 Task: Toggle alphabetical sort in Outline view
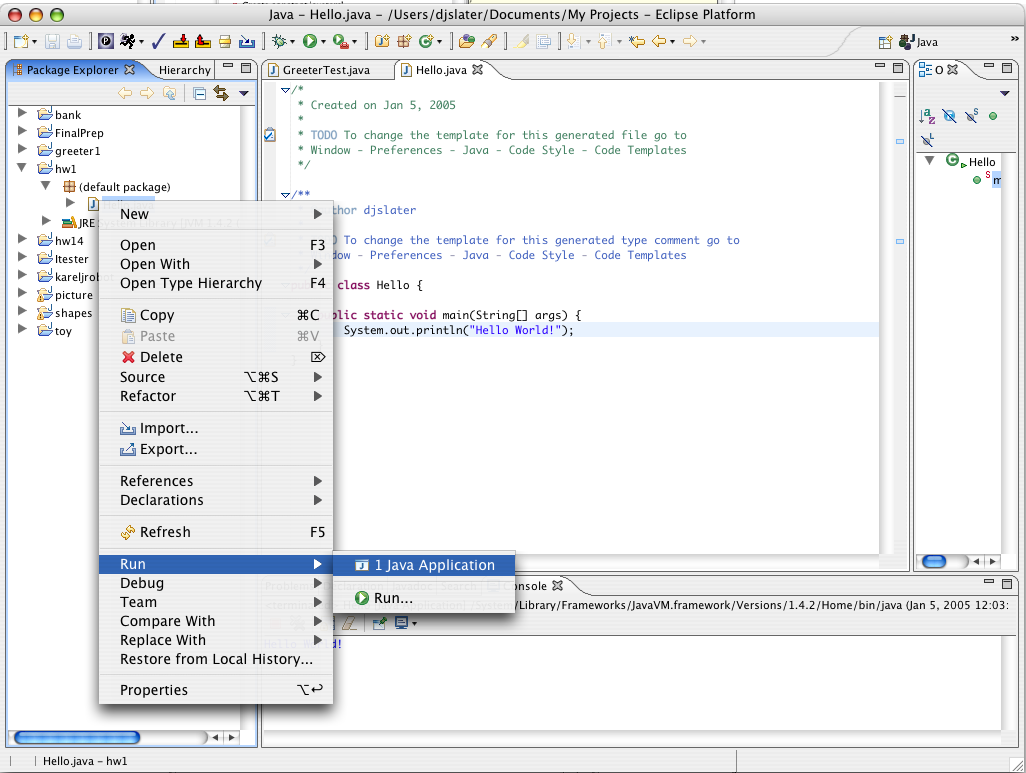[927, 116]
